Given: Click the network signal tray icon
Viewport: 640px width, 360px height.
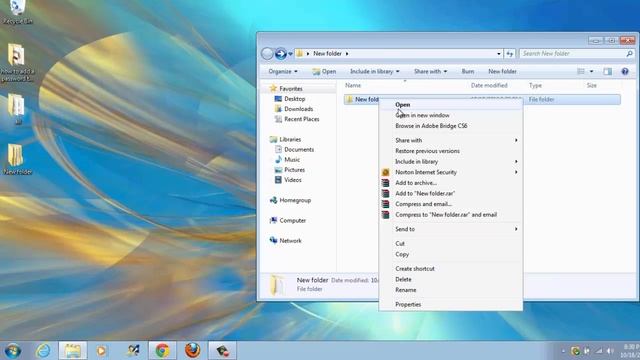Looking at the screenshot, I should [598, 351].
